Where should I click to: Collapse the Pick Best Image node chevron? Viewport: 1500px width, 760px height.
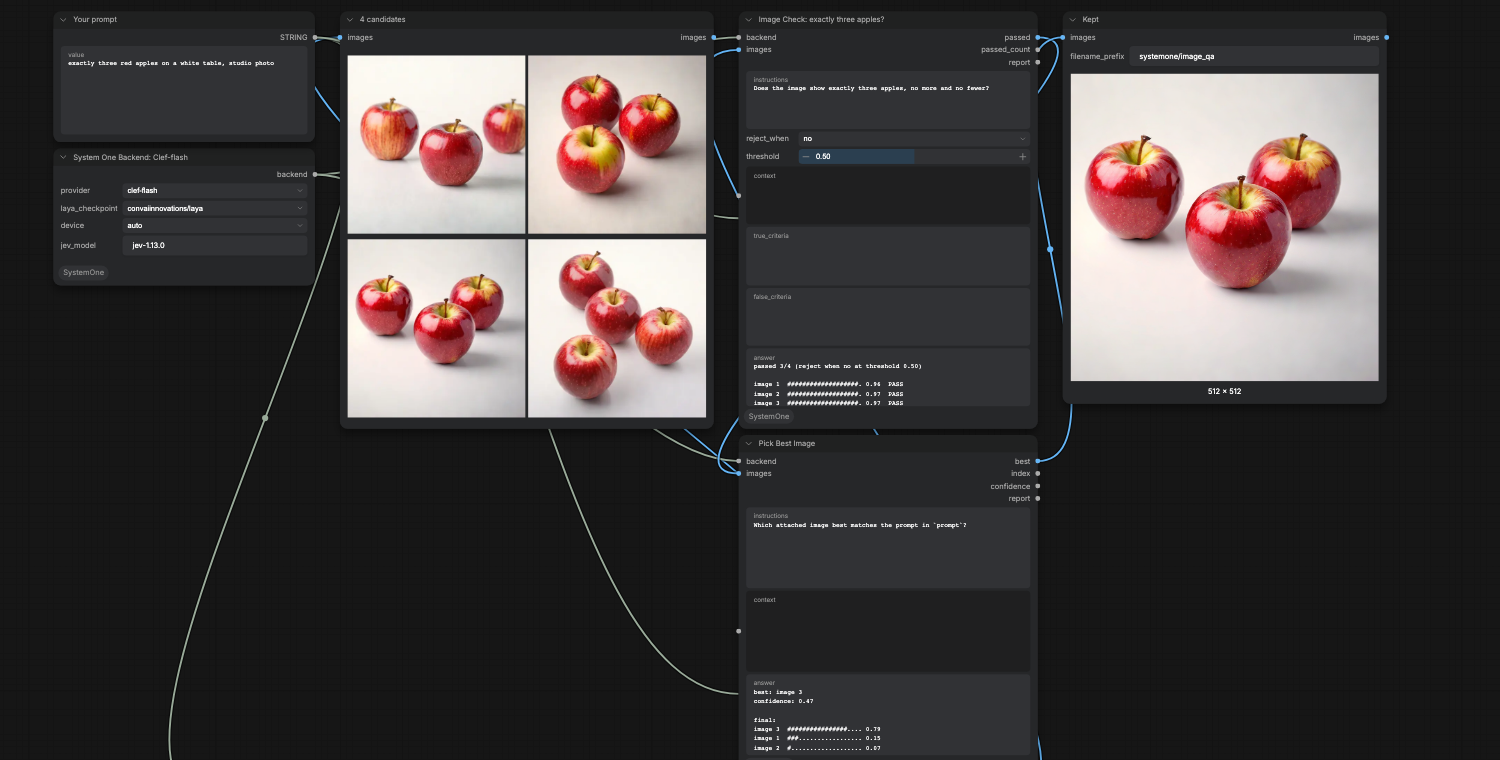748,443
